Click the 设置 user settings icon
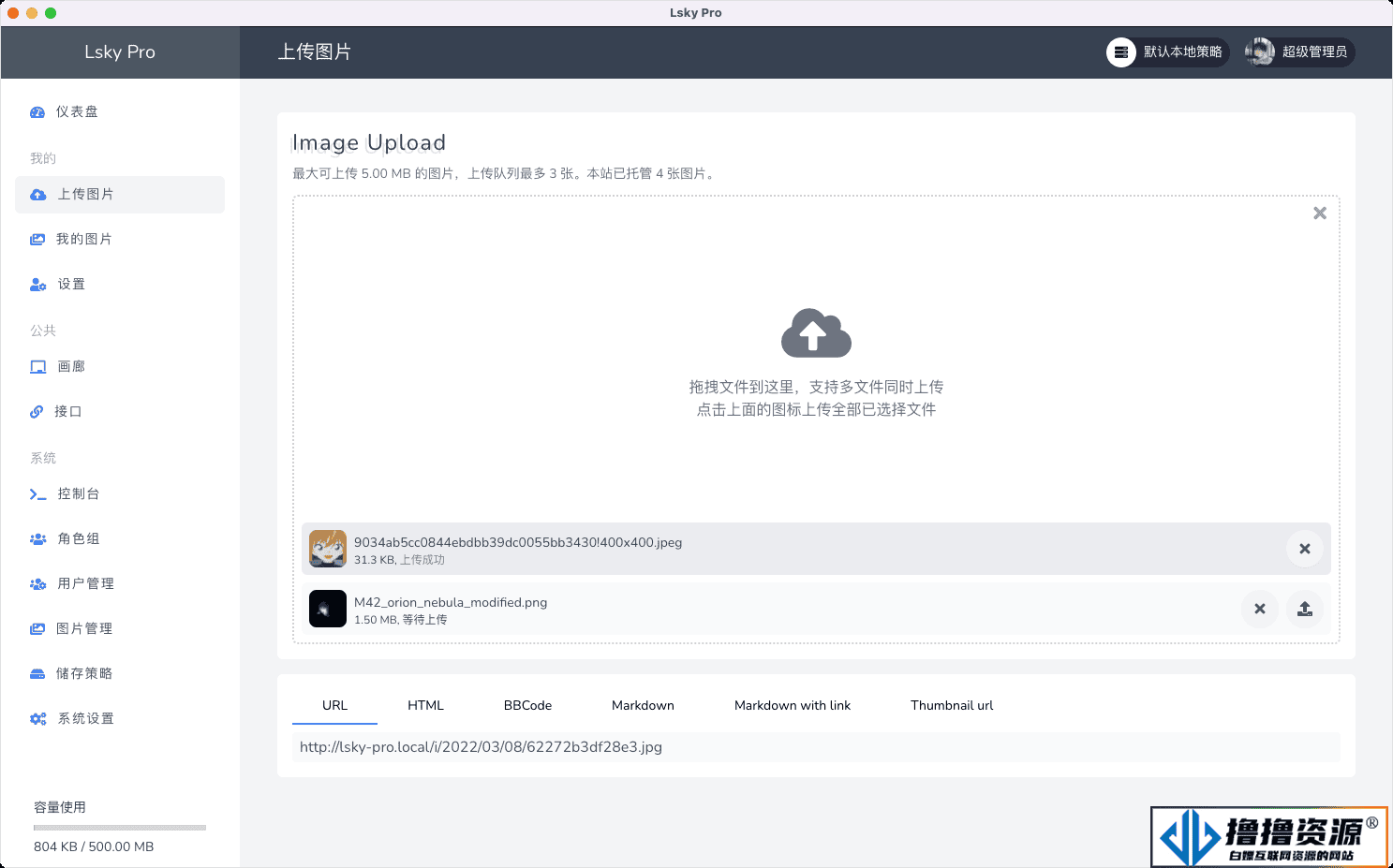 tap(38, 285)
